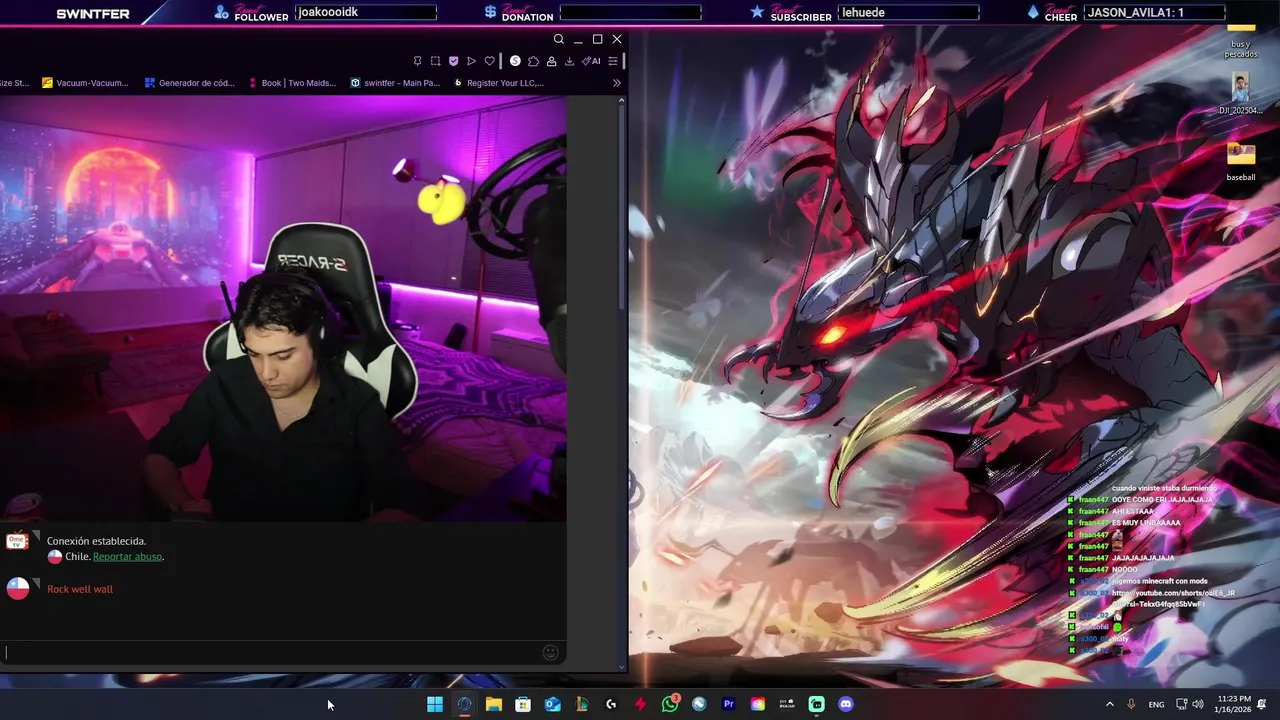
Task: Open the DJI_2025 desktop image file
Action: pyautogui.click(x=1241, y=95)
